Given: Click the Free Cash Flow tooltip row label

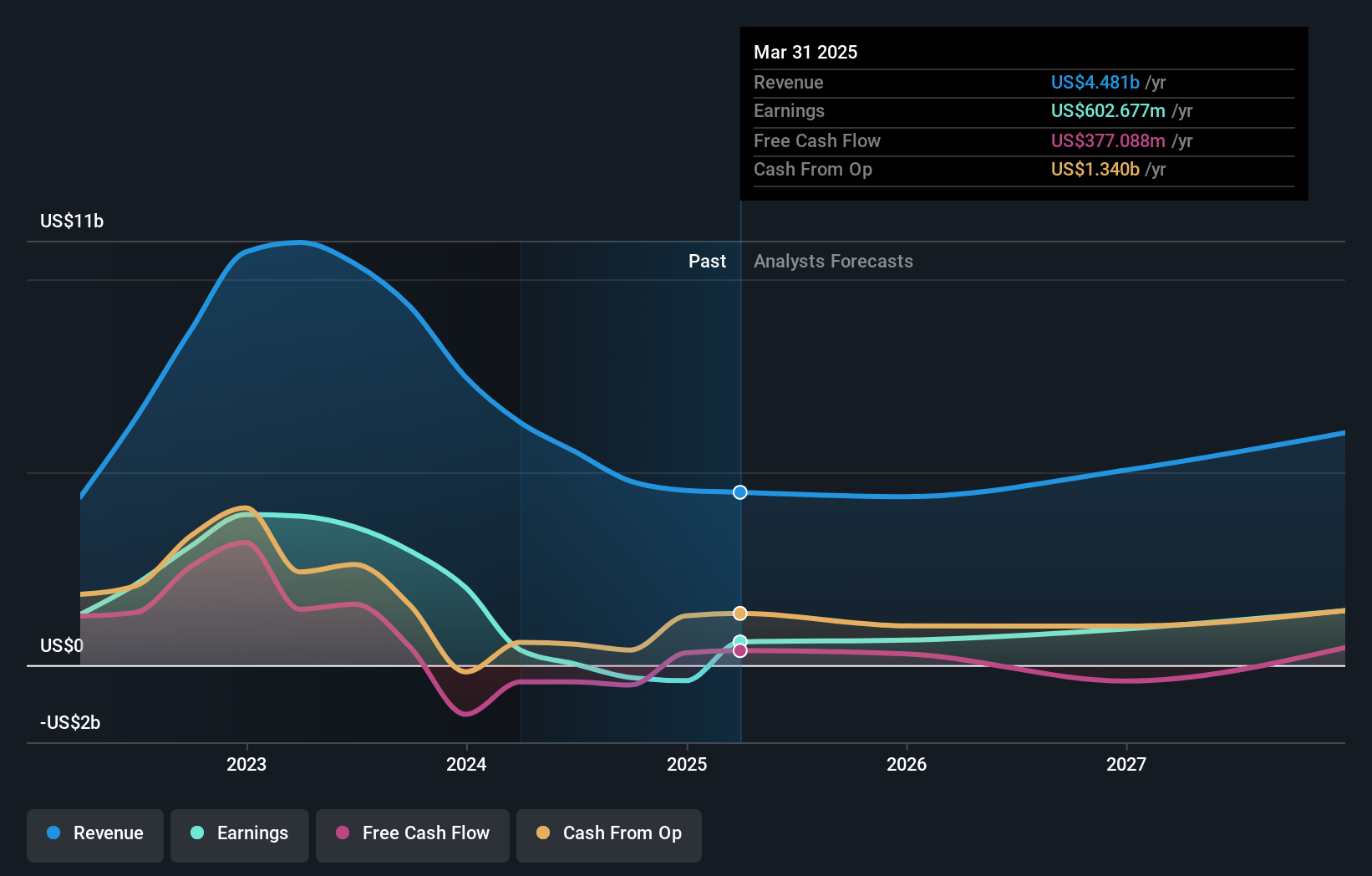Looking at the screenshot, I should pos(817,140).
